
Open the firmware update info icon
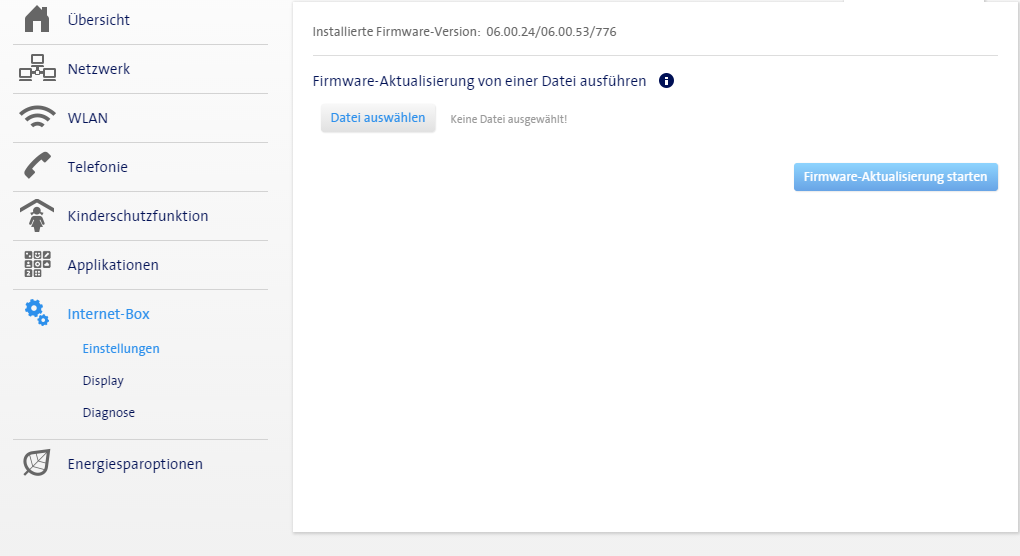(x=666, y=81)
